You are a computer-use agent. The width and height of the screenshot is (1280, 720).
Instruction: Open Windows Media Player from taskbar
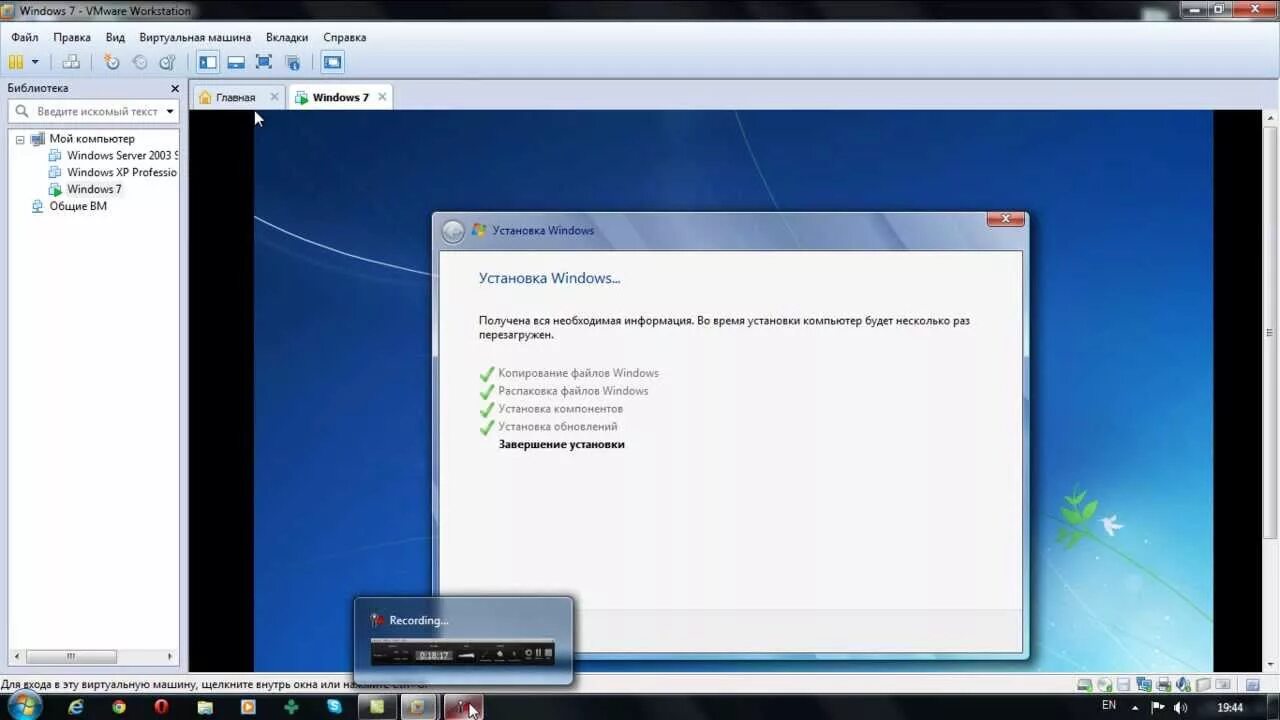point(248,706)
